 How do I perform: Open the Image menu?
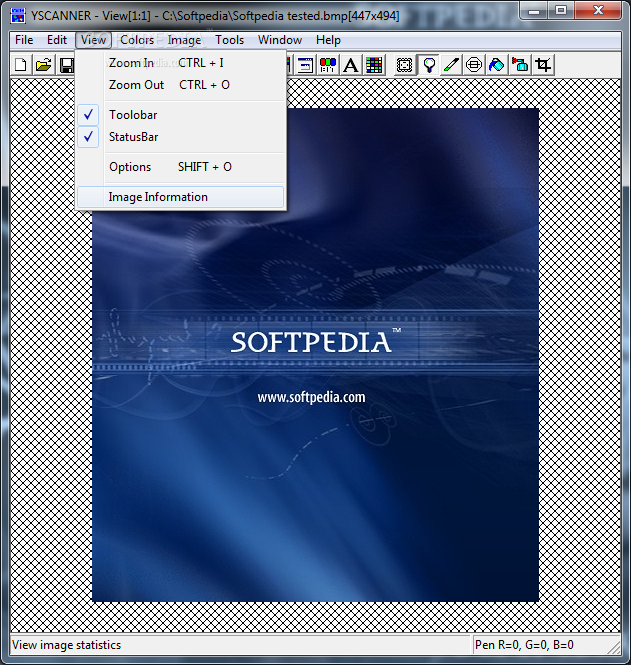[x=184, y=40]
